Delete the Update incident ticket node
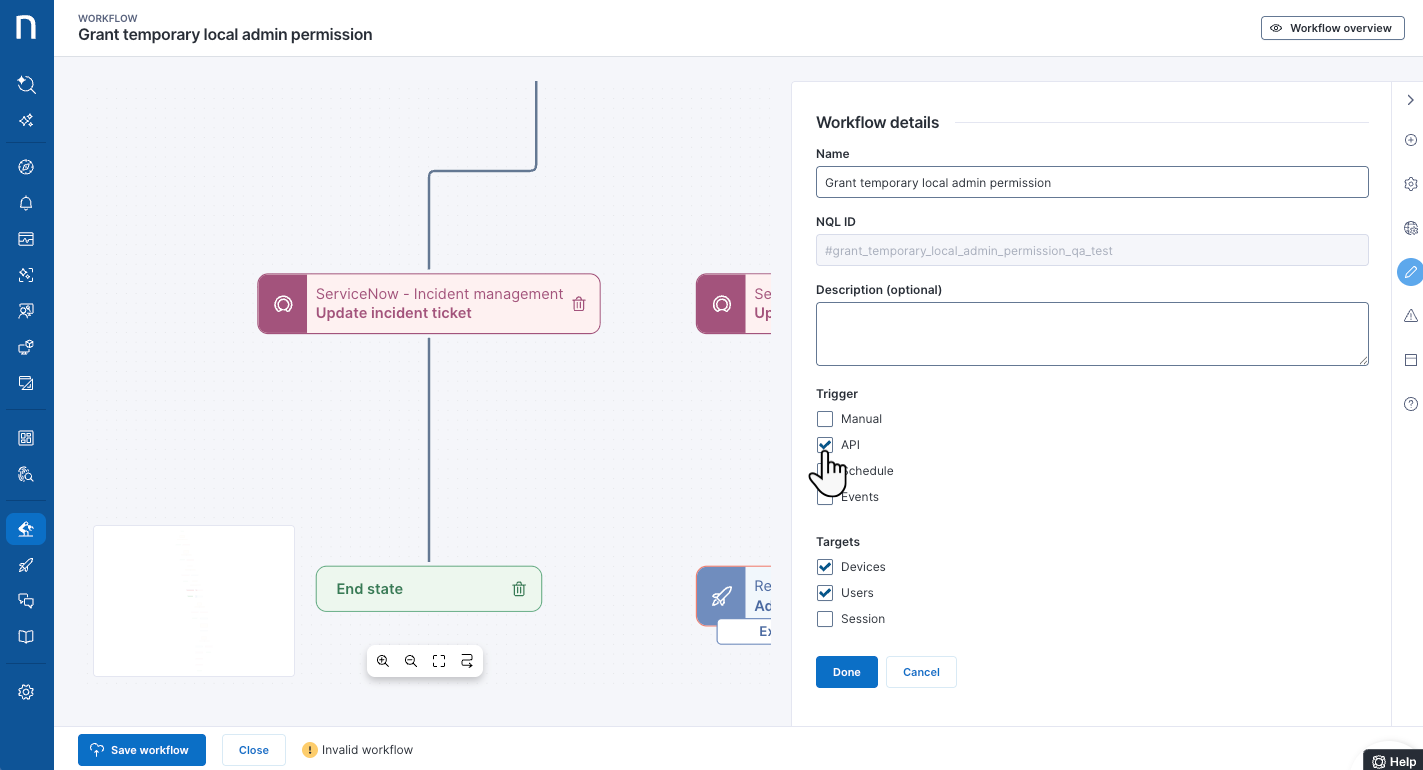This screenshot has width=1423, height=770. pyautogui.click(x=579, y=304)
